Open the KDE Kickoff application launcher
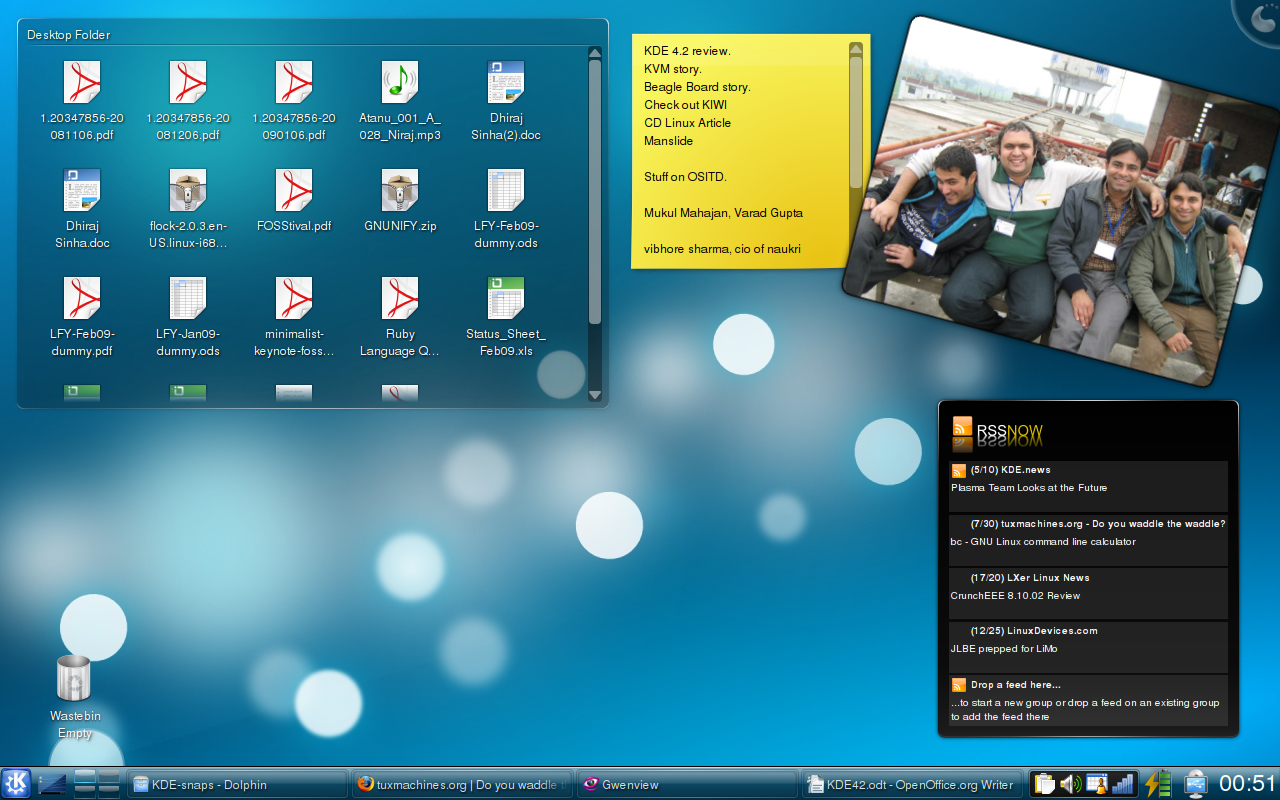 coord(16,784)
